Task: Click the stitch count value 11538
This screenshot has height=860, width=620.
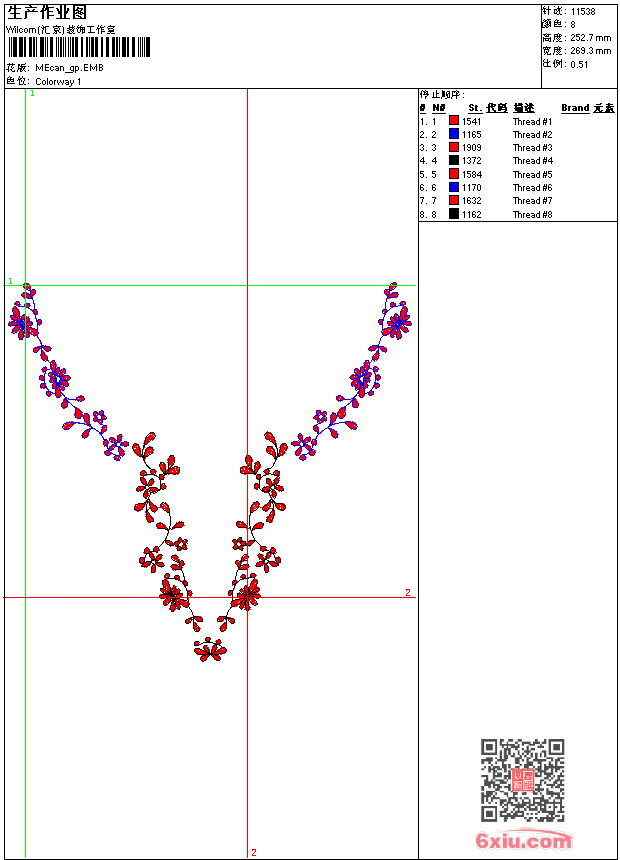Action: [x=583, y=11]
